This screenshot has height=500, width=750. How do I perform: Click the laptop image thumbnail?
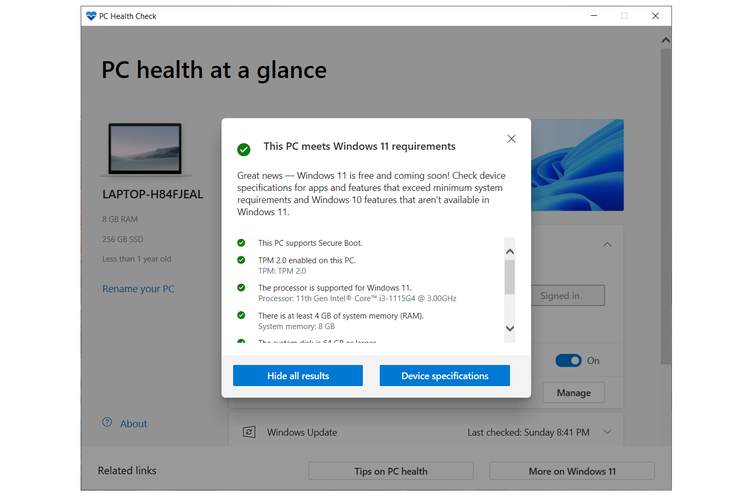point(145,149)
